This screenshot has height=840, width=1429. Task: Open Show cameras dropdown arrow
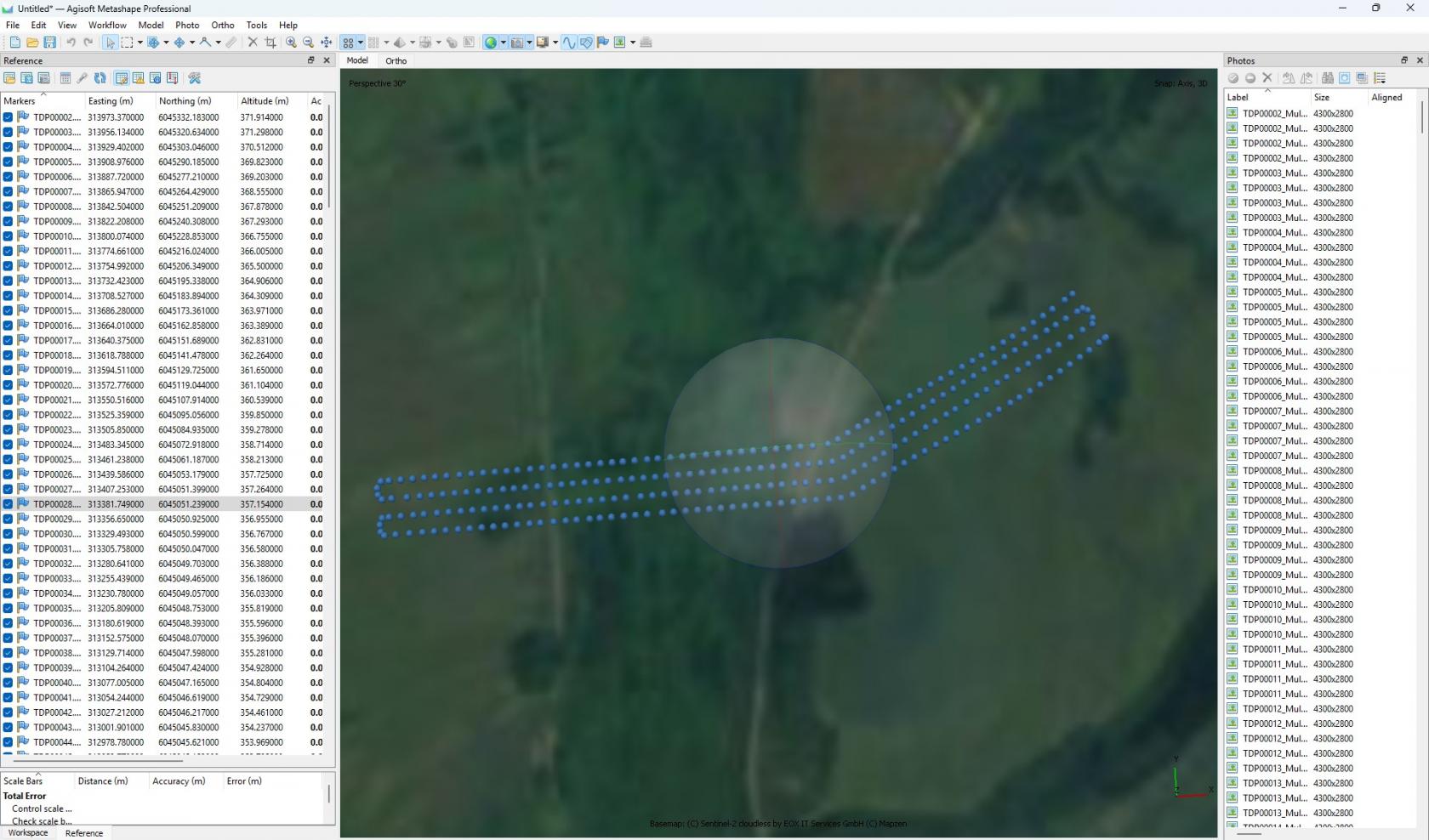tap(529, 43)
